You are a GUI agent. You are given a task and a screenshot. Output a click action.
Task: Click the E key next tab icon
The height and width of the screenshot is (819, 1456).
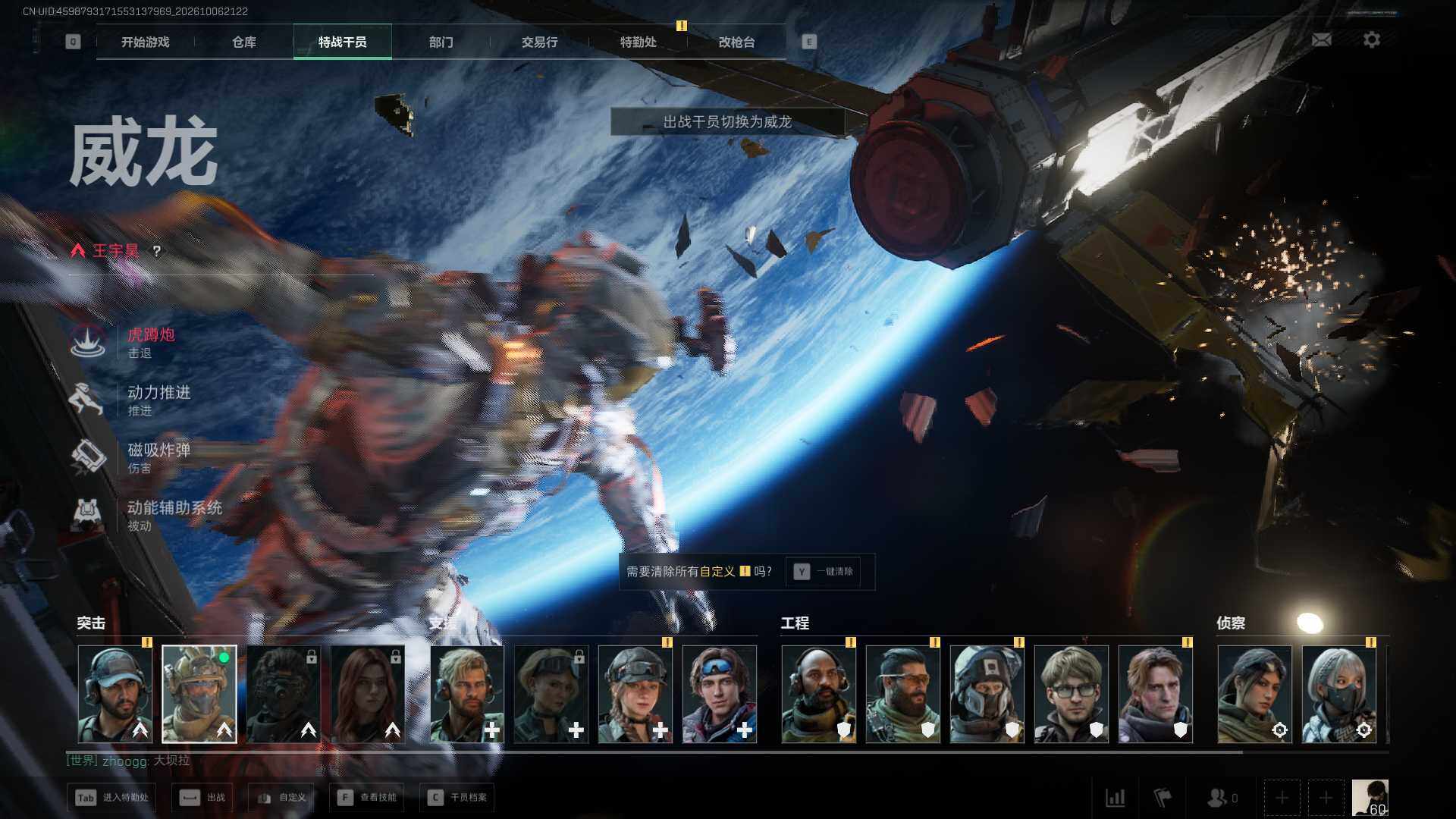coord(809,42)
